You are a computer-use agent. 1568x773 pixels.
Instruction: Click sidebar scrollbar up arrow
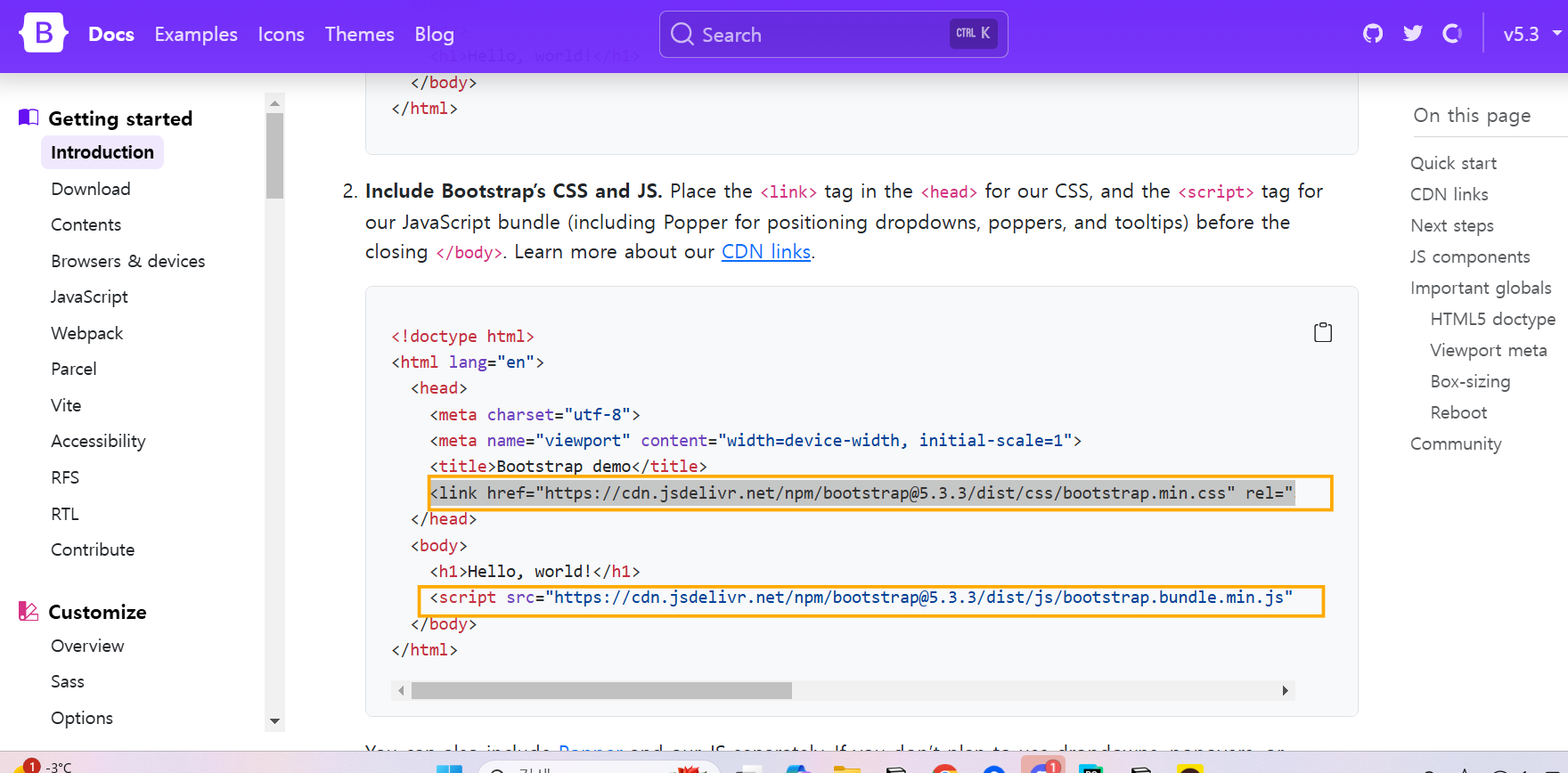pyautogui.click(x=274, y=102)
